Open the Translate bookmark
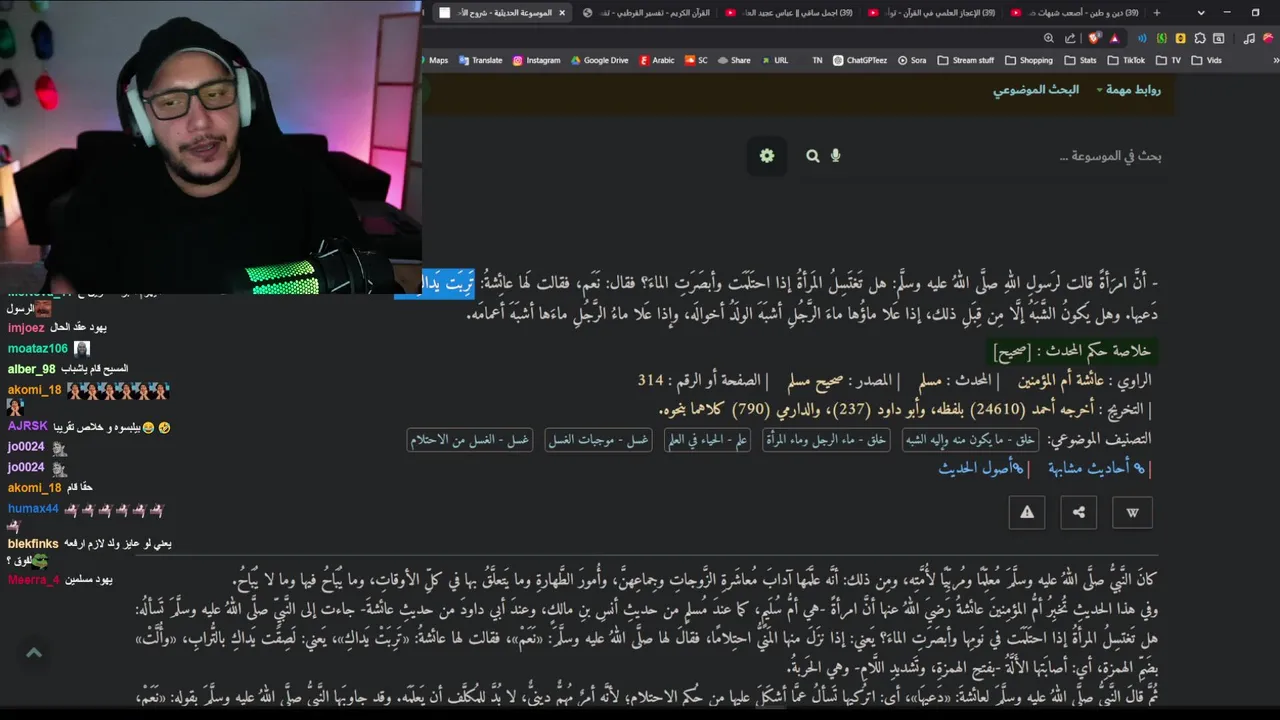The image size is (1280, 720). 481,60
